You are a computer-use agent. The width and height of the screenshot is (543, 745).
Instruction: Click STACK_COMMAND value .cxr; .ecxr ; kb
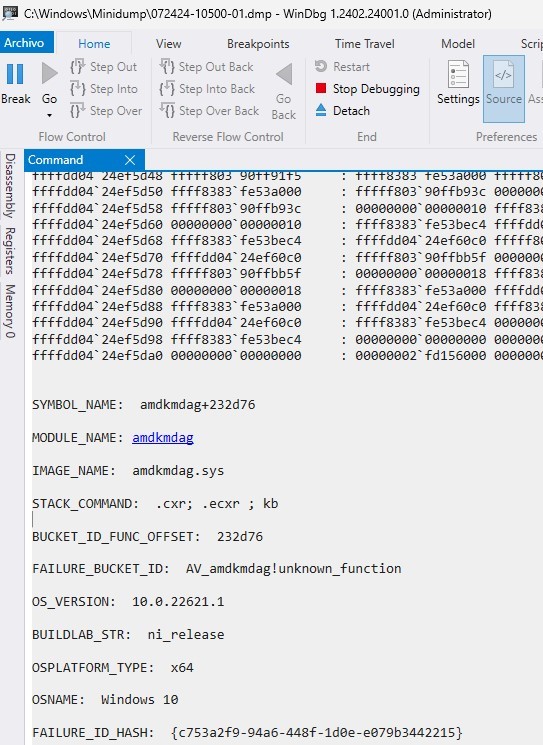217,504
